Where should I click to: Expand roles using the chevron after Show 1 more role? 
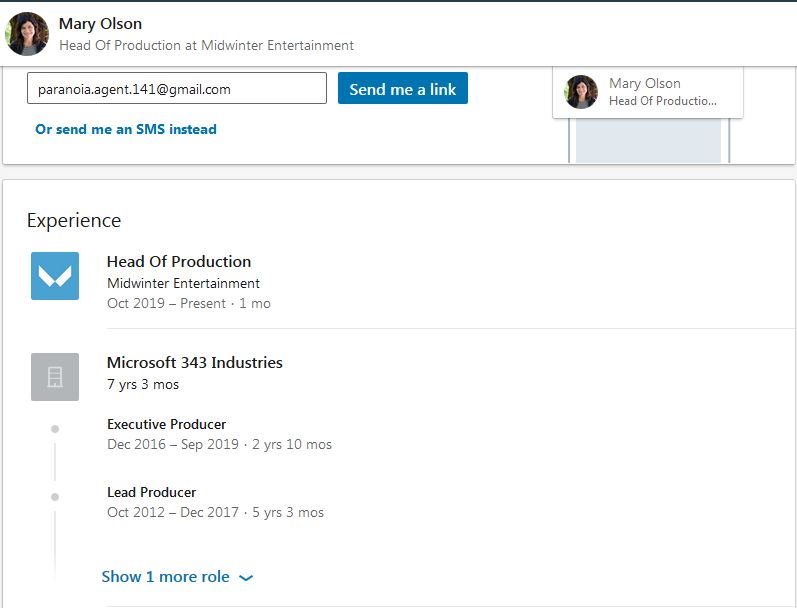click(x=247, y=578)
